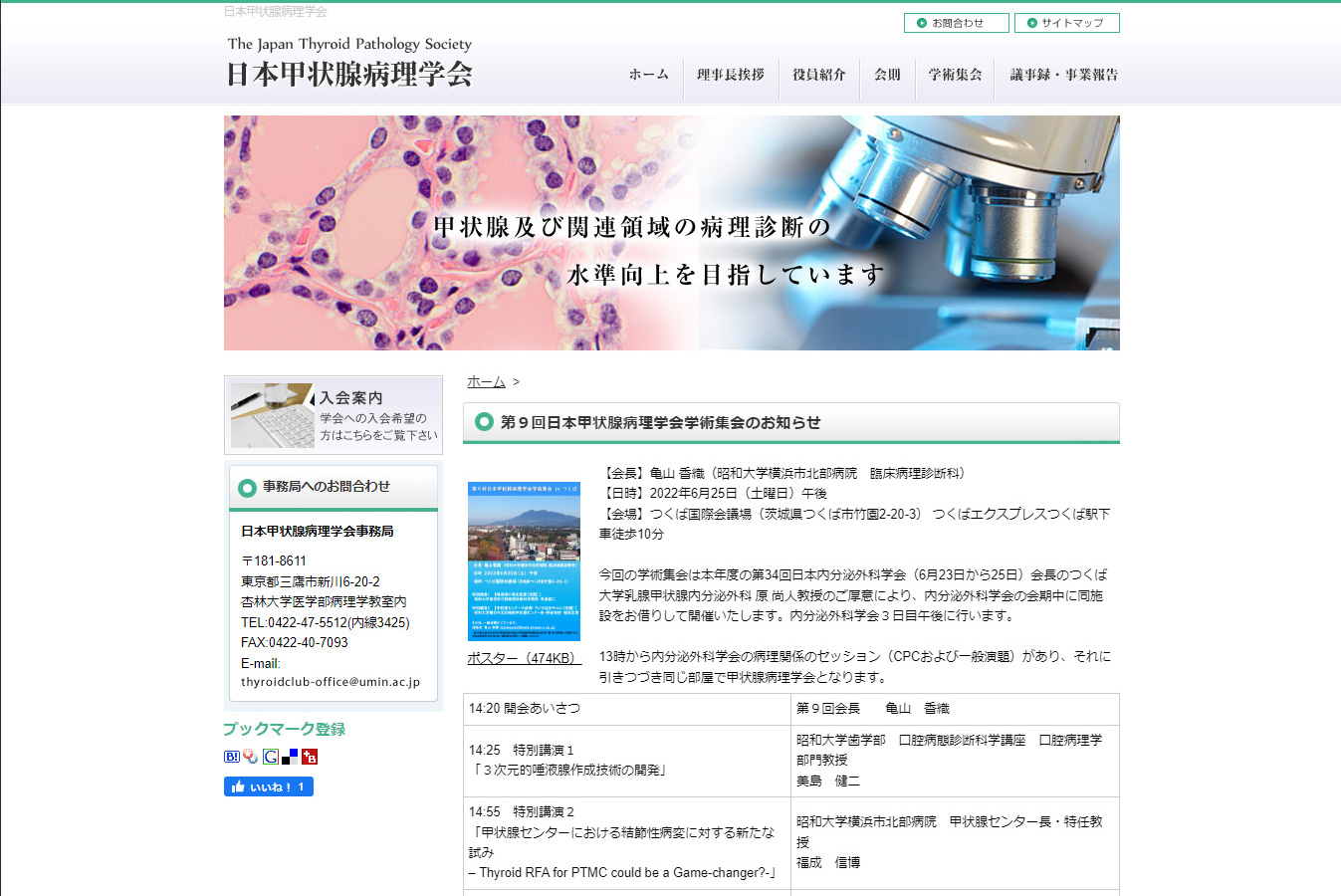Viewport: 1341px width, 896px height.
Task: Click the Hatena Bookmark B! icon
Action: point(232,757)
